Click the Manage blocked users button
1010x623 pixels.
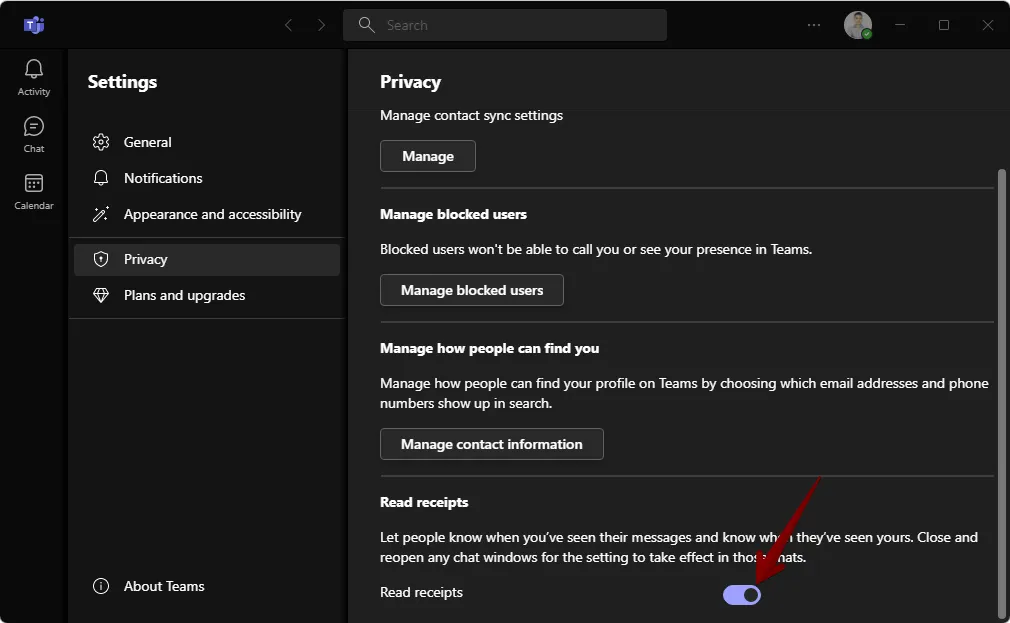(471, 290)
